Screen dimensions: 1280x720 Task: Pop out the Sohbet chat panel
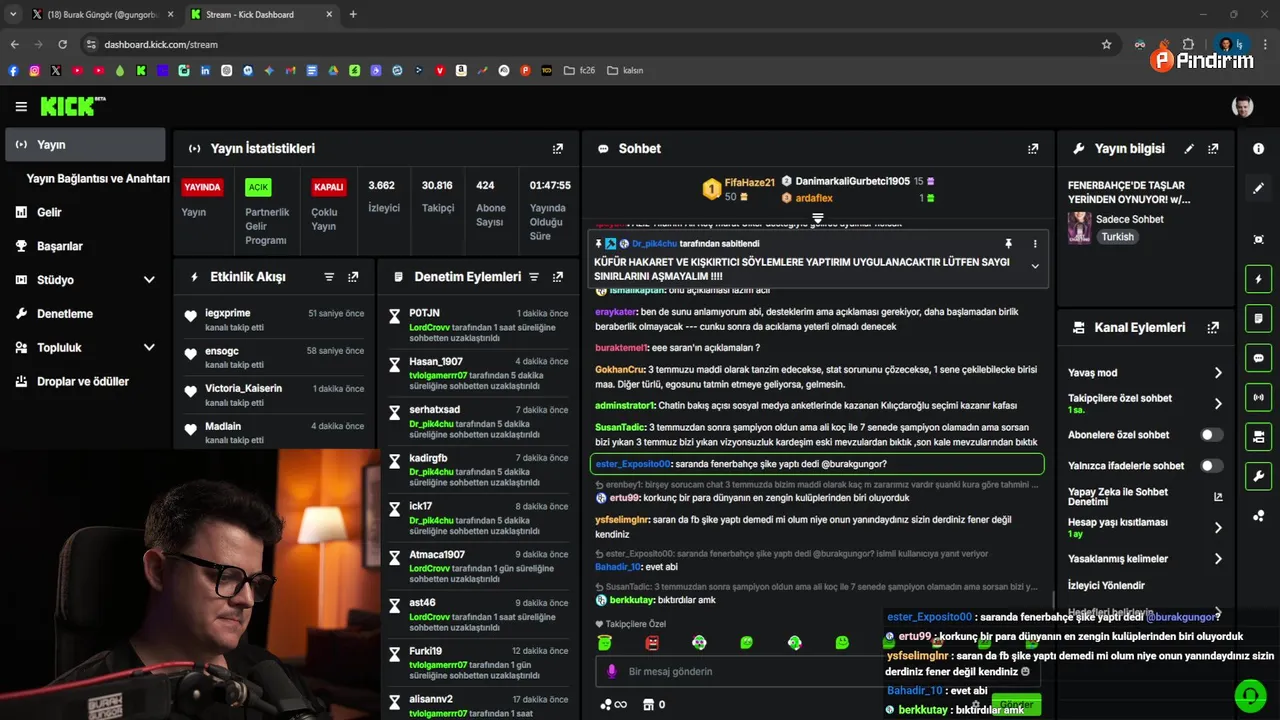tap(1033, 148)
